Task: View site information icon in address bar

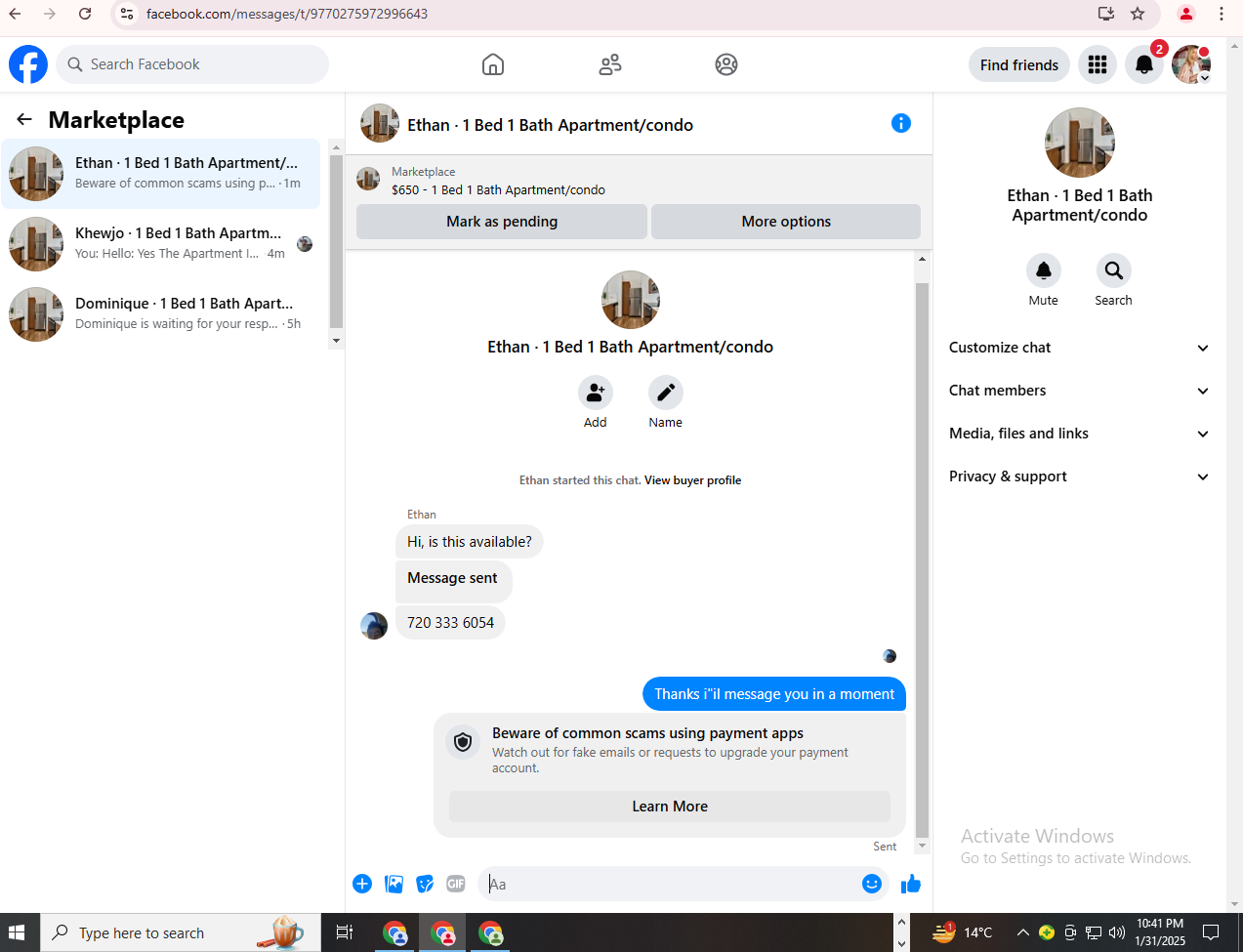Action: pyautogui.click(x=127, y=14)
